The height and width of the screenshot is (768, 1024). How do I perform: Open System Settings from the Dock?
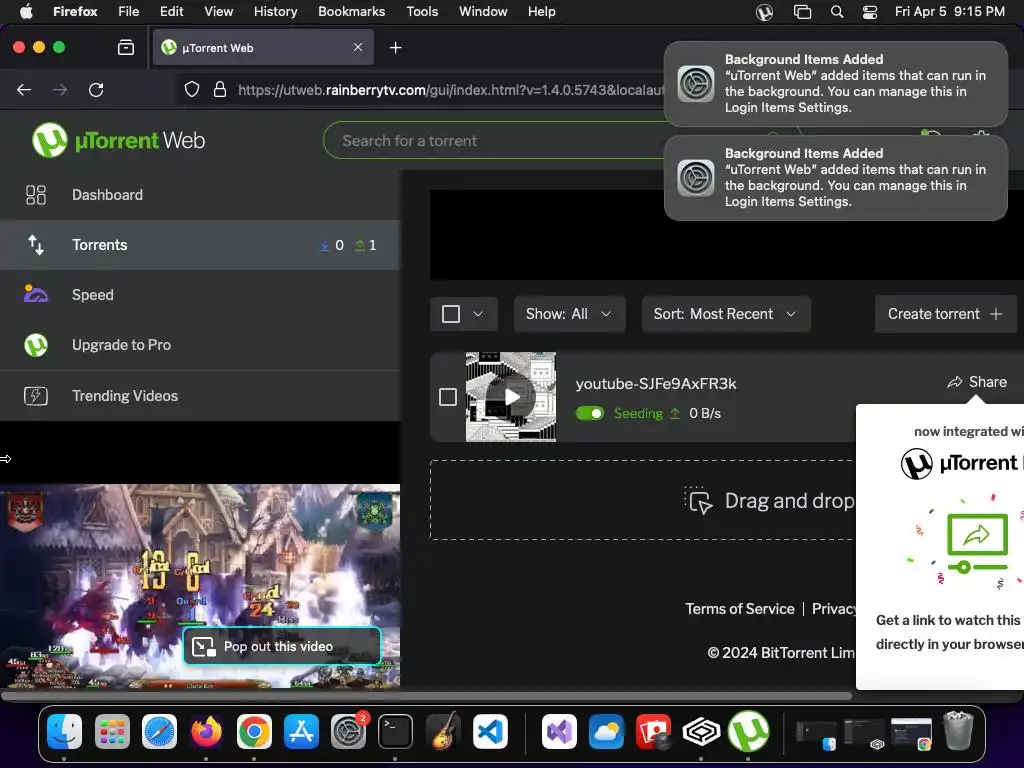348,731
